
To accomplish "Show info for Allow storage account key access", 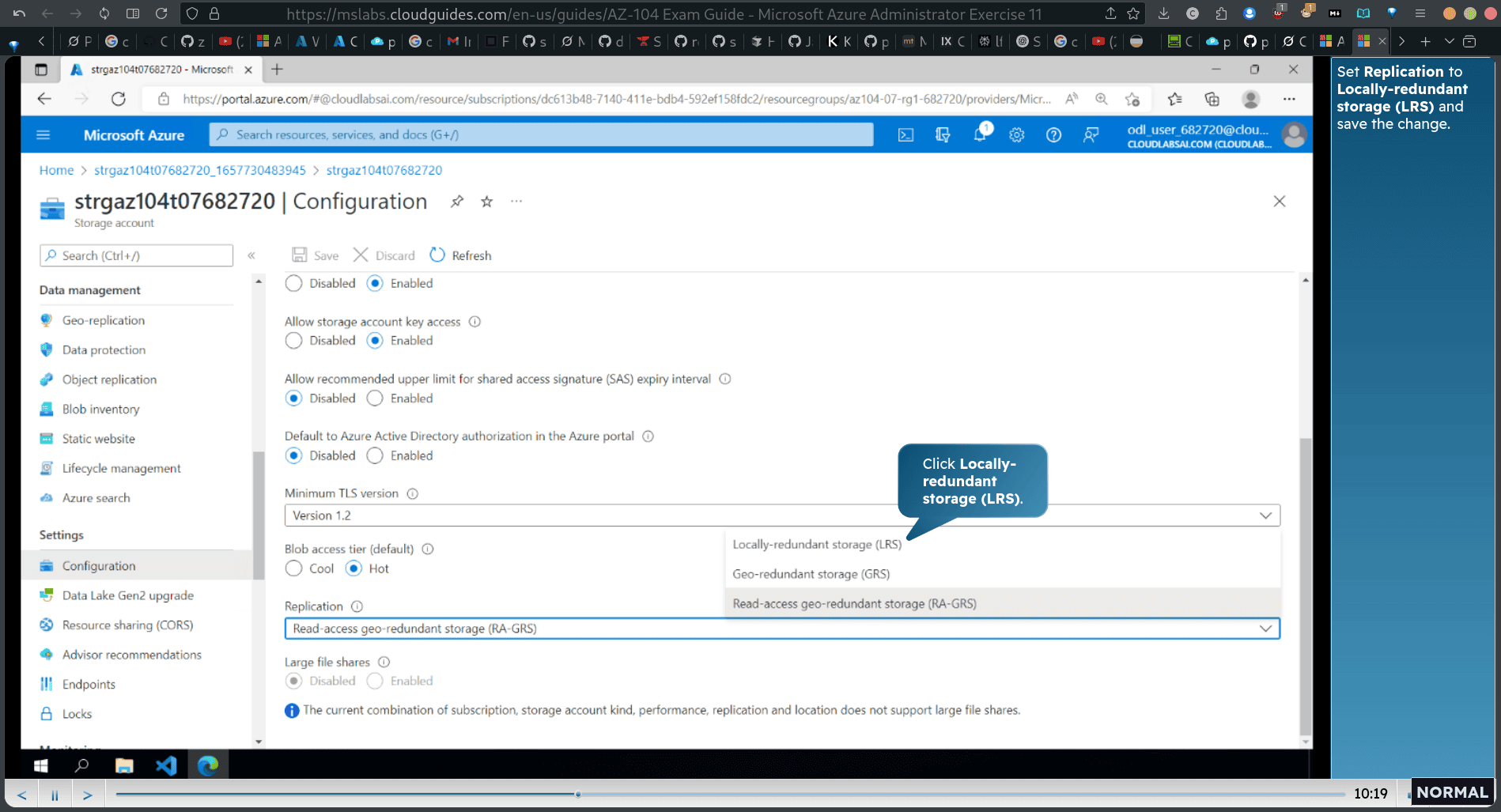I will click(474, 322).
